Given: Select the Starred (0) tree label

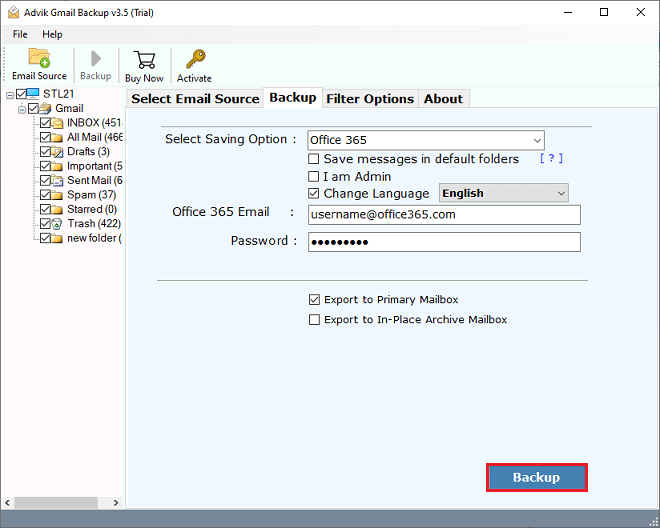Looking at the screenshot, I should (92, 209).
